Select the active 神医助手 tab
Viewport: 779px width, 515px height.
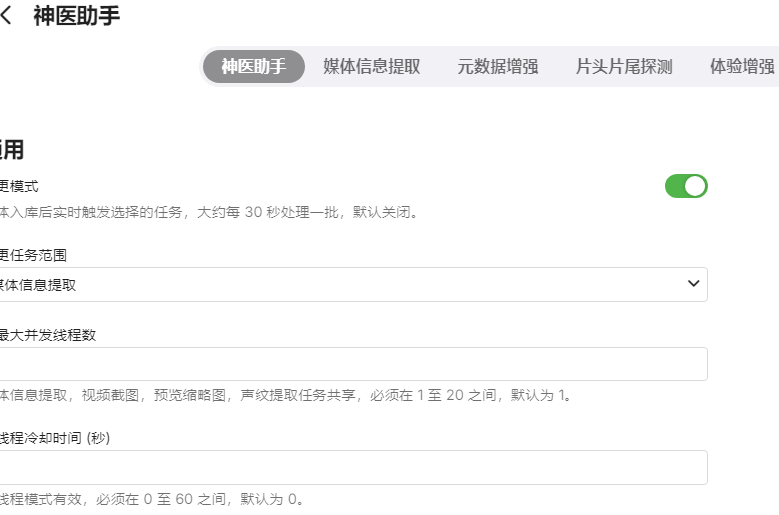[253, 67]
